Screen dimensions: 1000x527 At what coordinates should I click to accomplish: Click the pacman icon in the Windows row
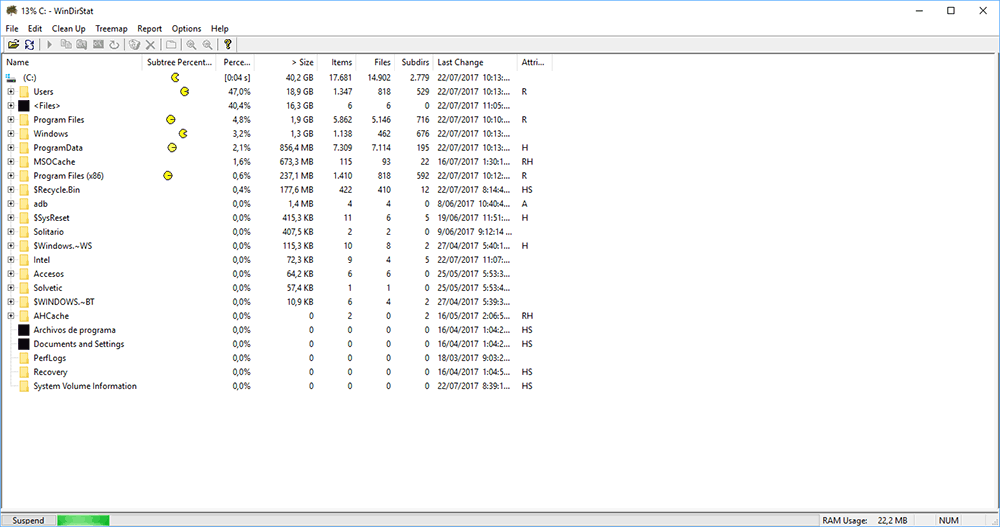(183, 134)
